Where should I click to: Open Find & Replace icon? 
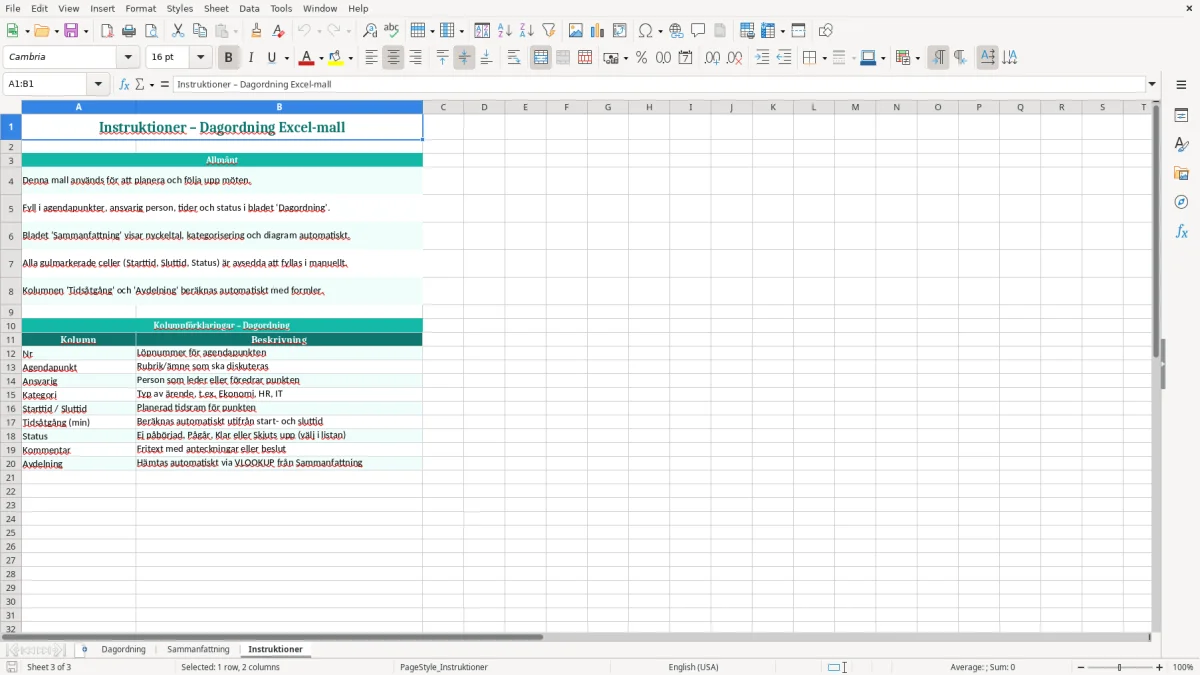point(370,31)
